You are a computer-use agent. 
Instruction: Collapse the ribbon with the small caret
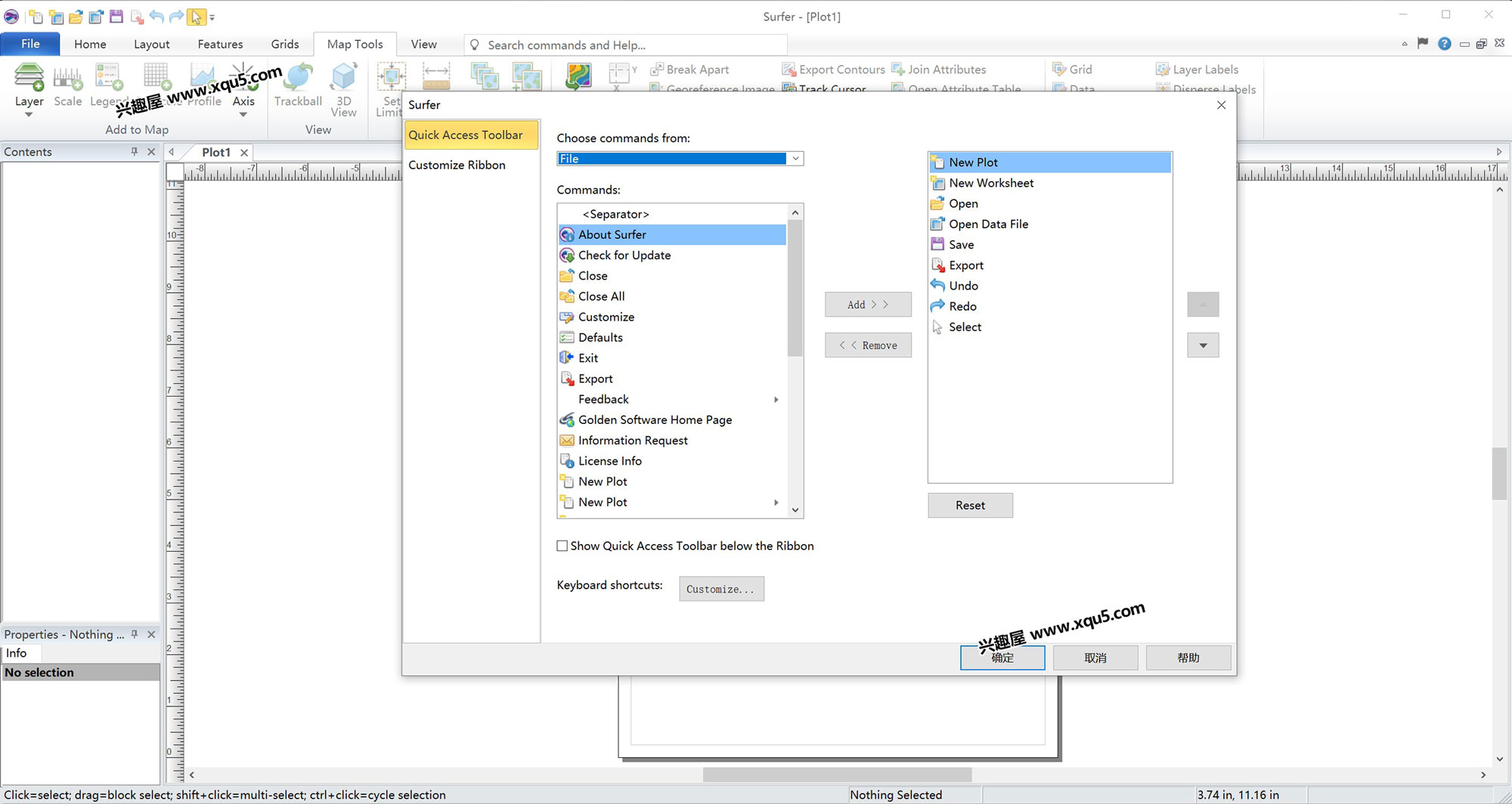[x=1405, y=44]
